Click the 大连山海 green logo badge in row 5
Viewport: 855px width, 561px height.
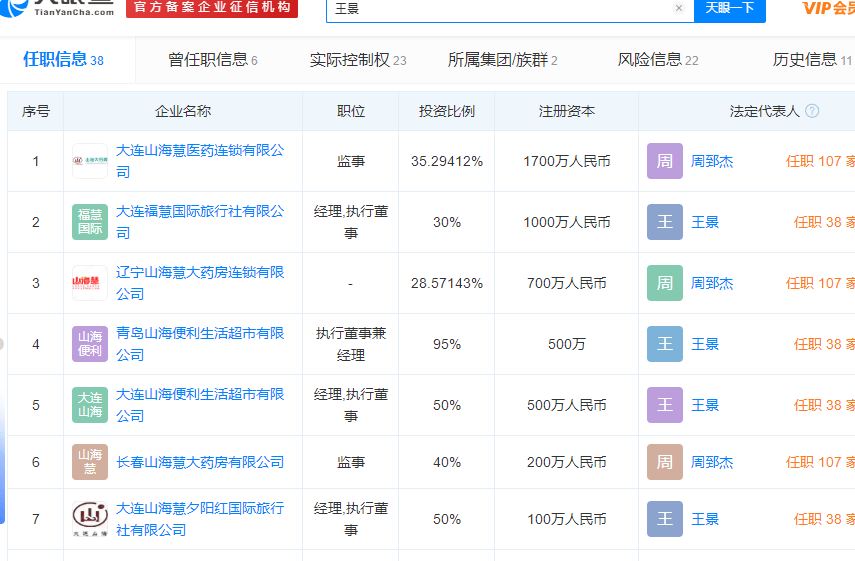[x=90, y=405]
